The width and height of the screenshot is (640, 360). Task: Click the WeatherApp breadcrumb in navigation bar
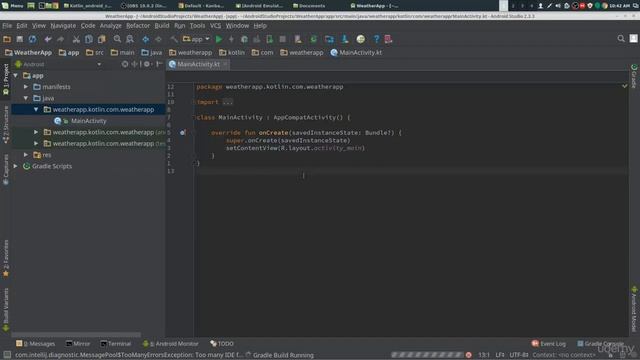pos(28,53)
